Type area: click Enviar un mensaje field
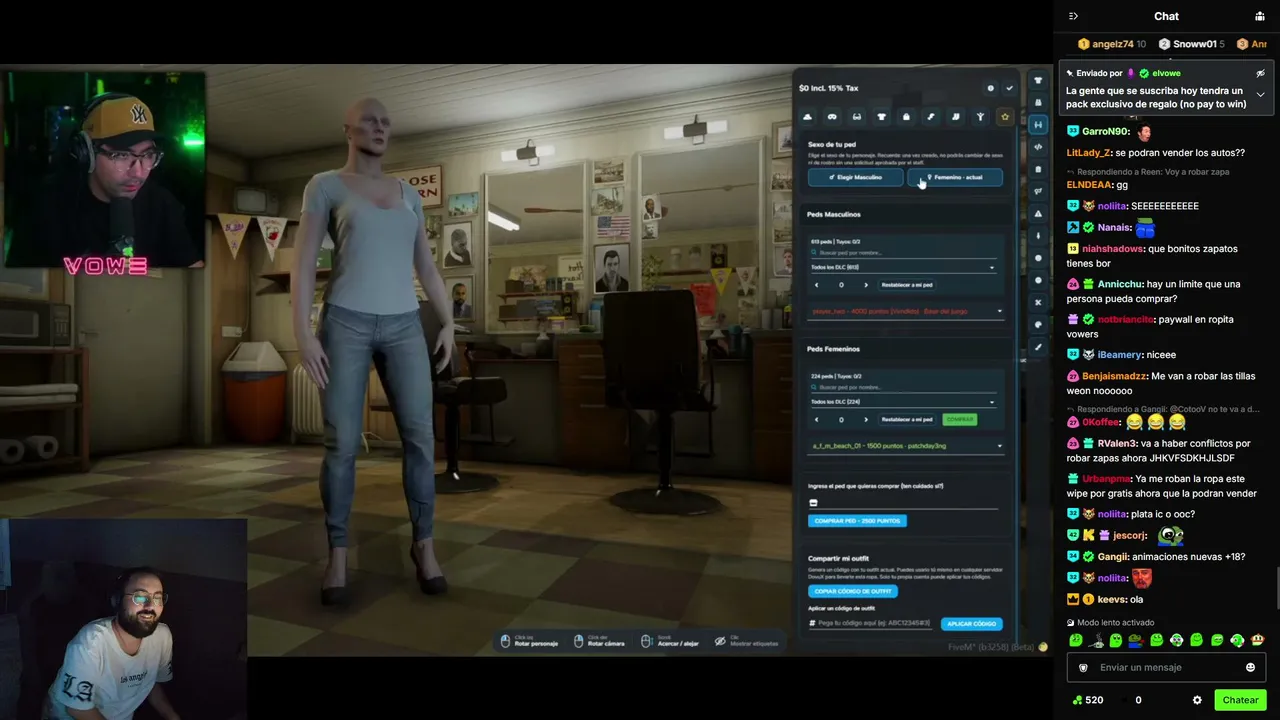Viewport: 1280px width, 720px height. tap(1166, 667)
